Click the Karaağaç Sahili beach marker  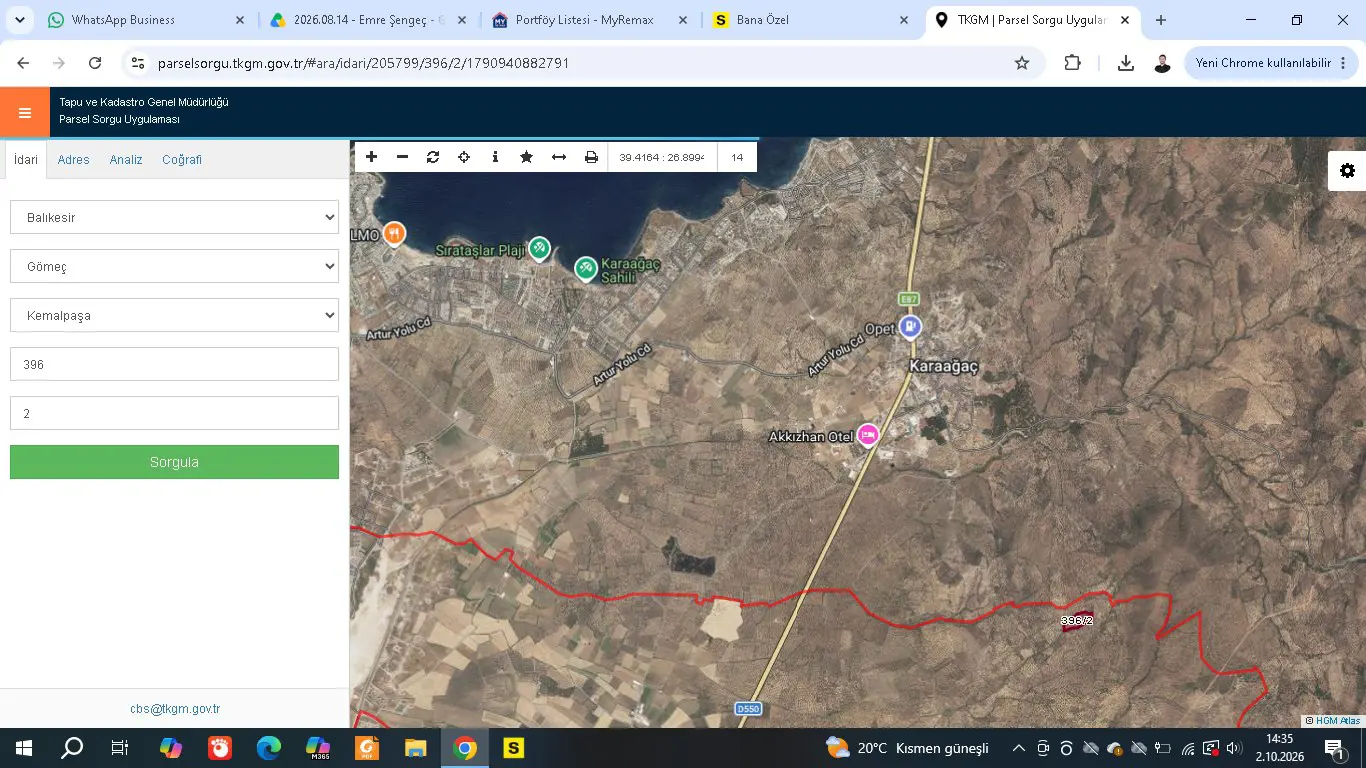(586, 268)
